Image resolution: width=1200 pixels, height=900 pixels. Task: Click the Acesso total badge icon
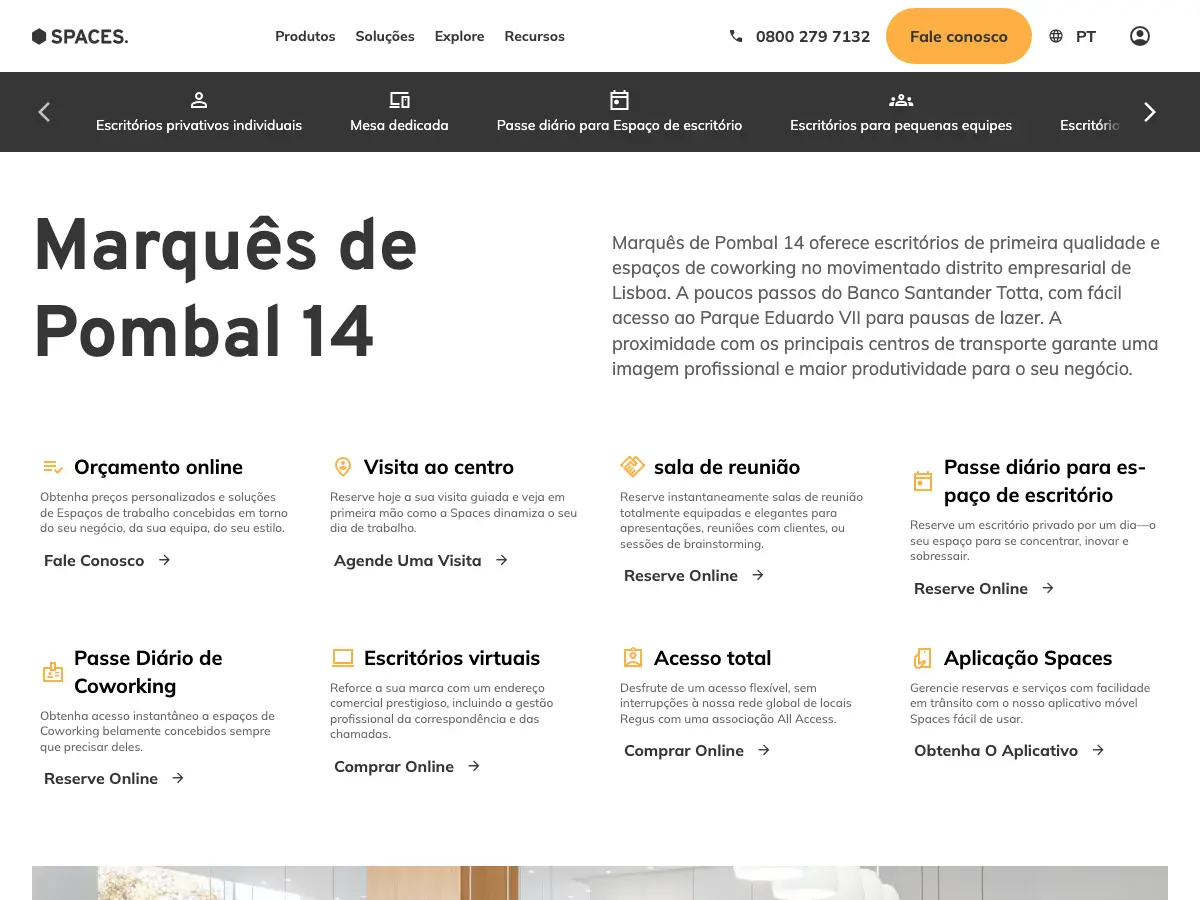[632, 658]
